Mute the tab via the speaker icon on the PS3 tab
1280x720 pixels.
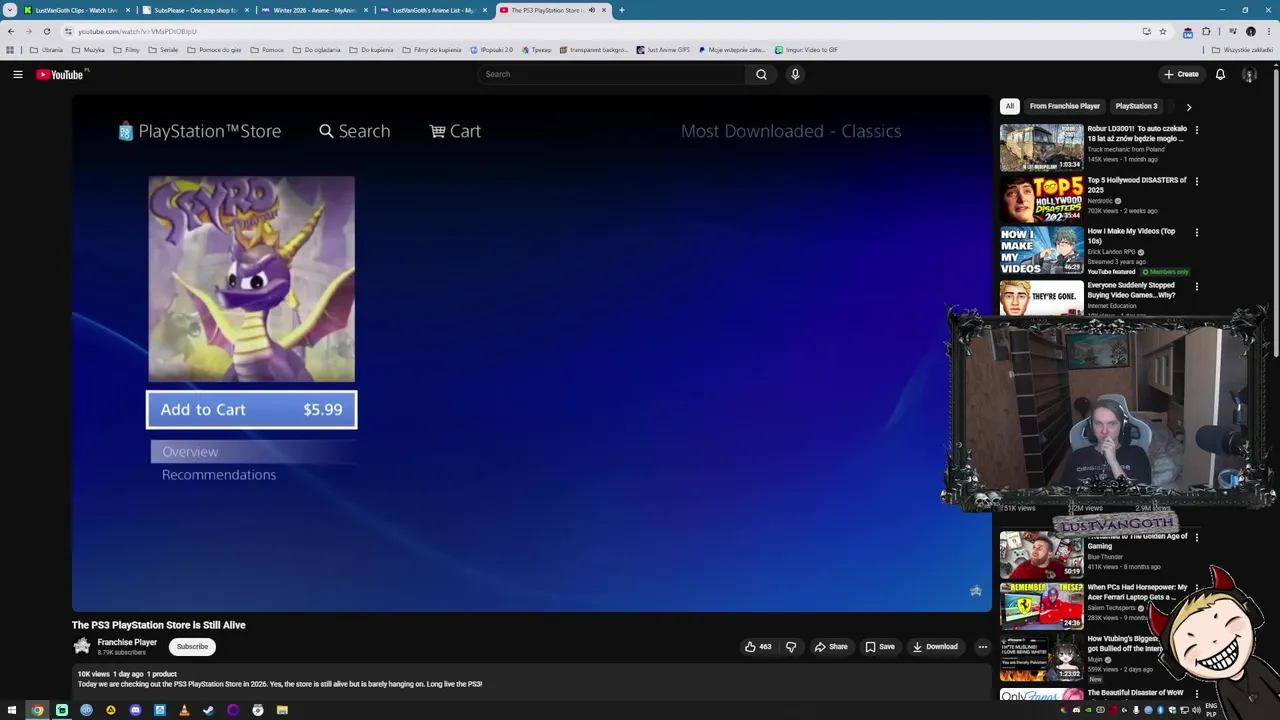591,10
